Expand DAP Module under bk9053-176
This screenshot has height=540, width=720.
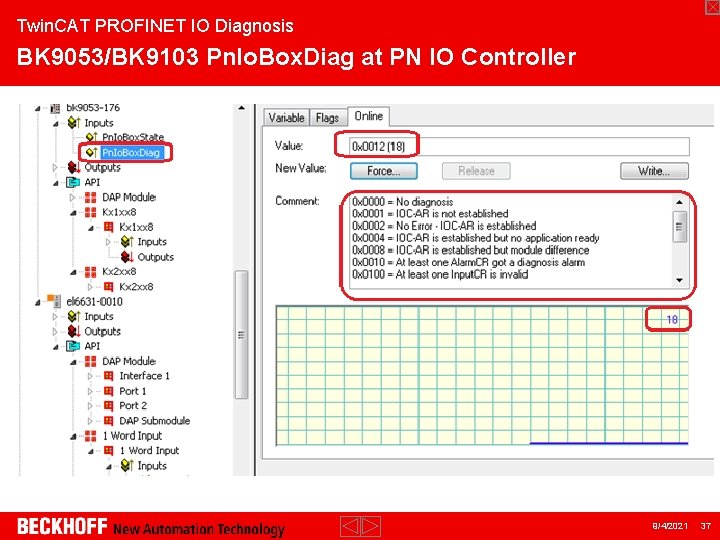click(x=72, y=197)
